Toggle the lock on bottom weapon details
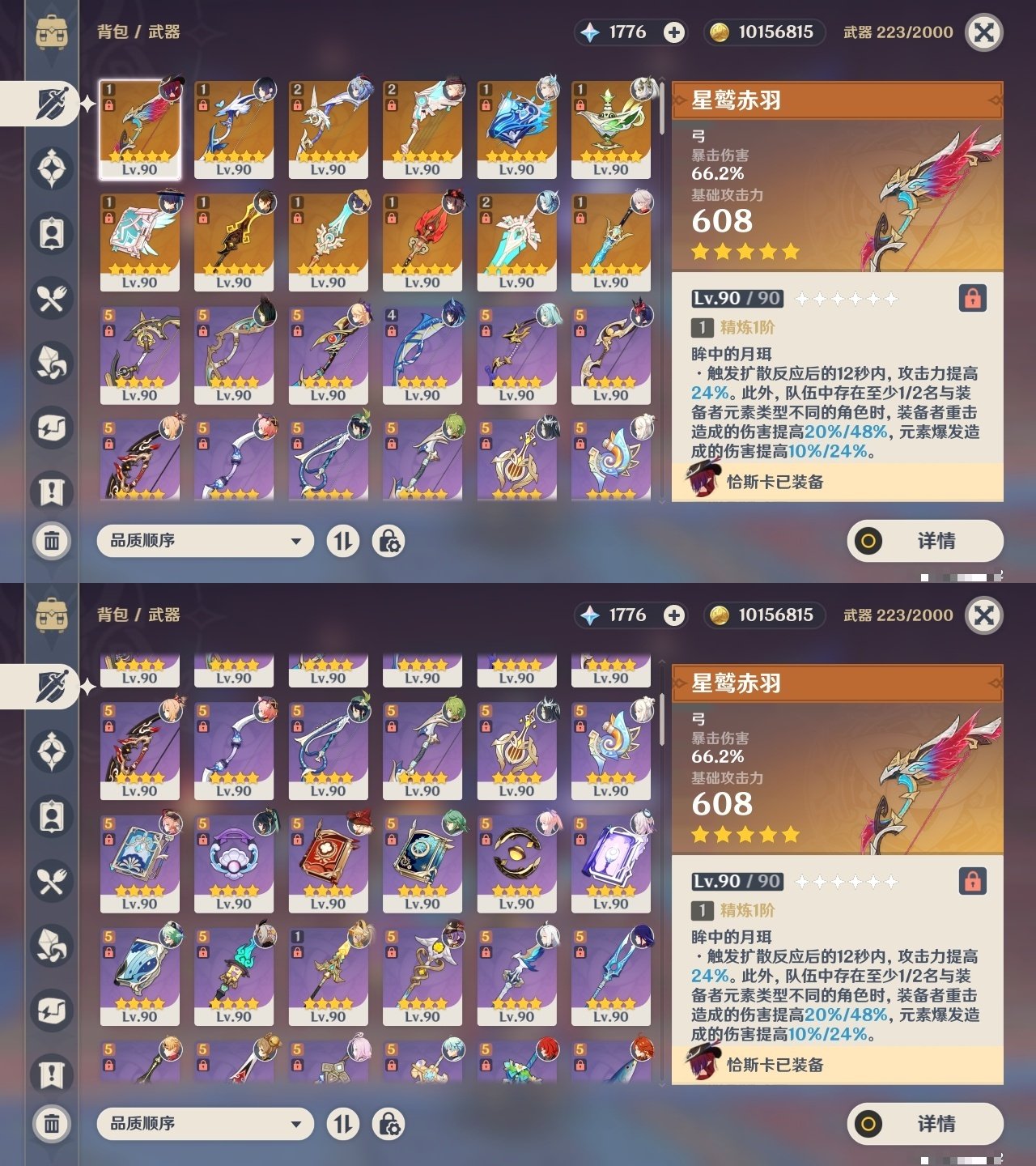Viewport: 1036px width, 1166px height. click(x=972, y=881)
